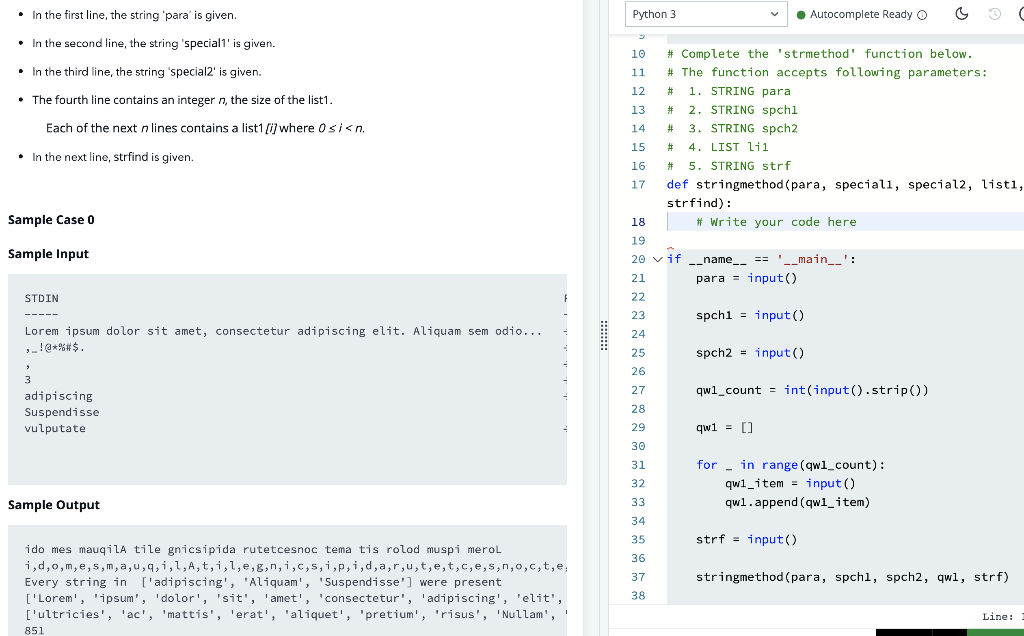Click the panel resize handle dots
Viewport: 1024px width, 636px height.
pos(604,337)
